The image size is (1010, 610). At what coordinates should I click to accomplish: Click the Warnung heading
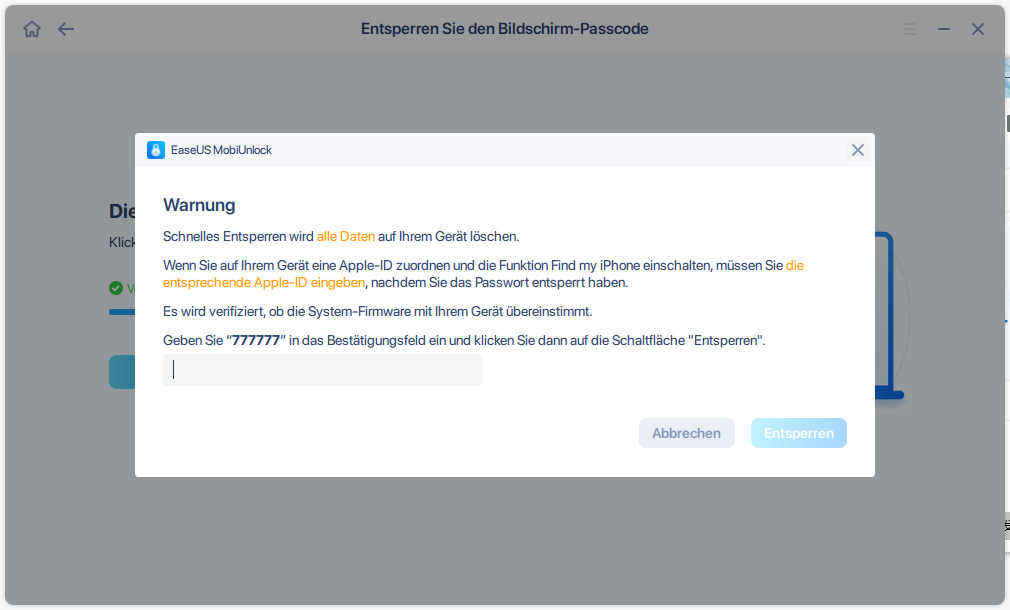point(199,205)
